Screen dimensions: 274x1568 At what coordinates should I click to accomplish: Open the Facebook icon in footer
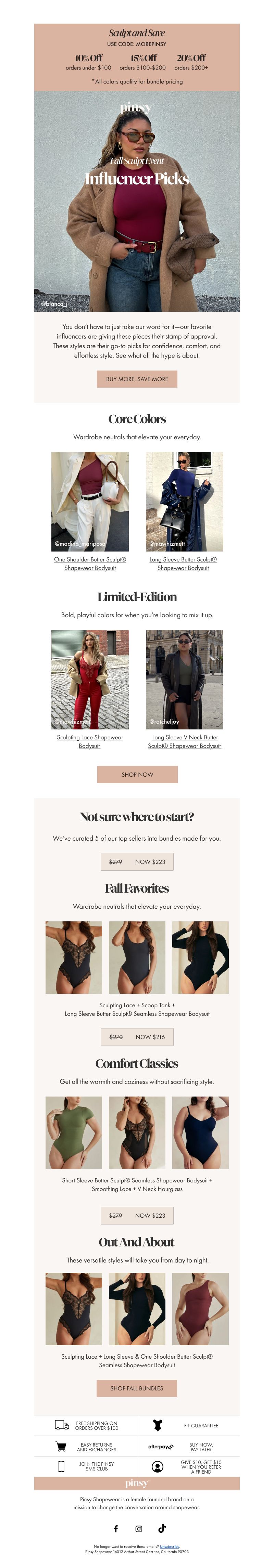click(115, 1528)
